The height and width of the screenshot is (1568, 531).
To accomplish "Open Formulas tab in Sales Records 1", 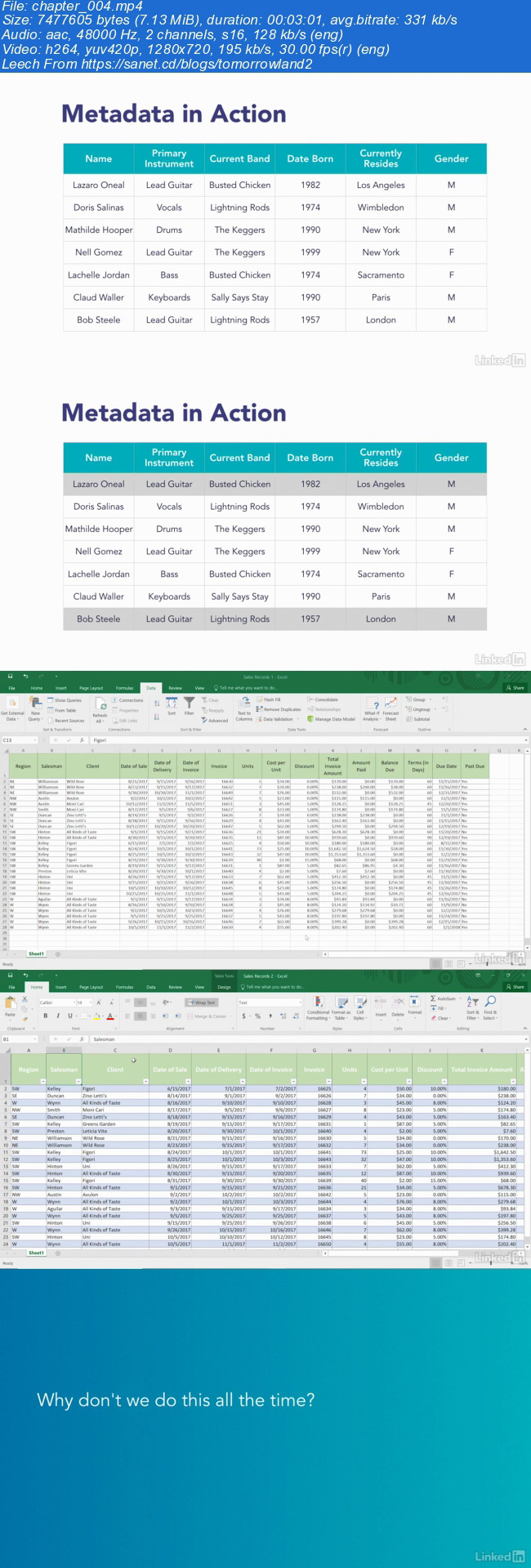I will point(124,688).
